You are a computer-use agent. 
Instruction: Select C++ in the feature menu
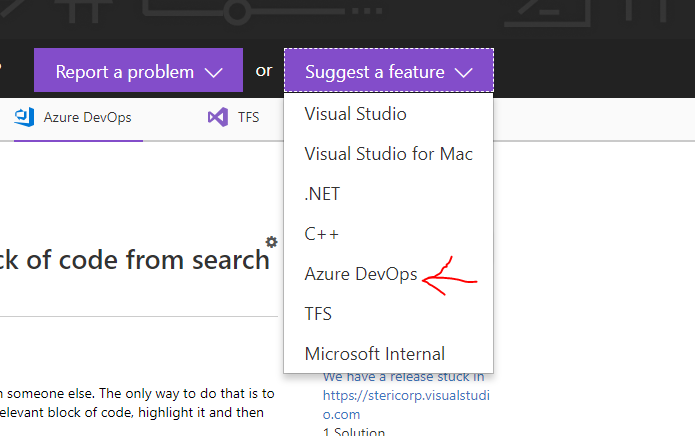coord(322,234)
